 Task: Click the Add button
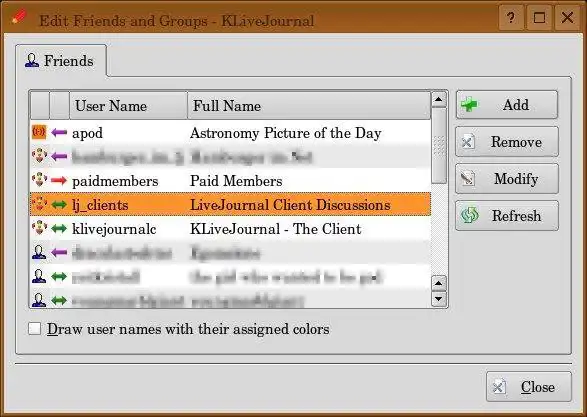pyautogui.click(x=507, y=105)
